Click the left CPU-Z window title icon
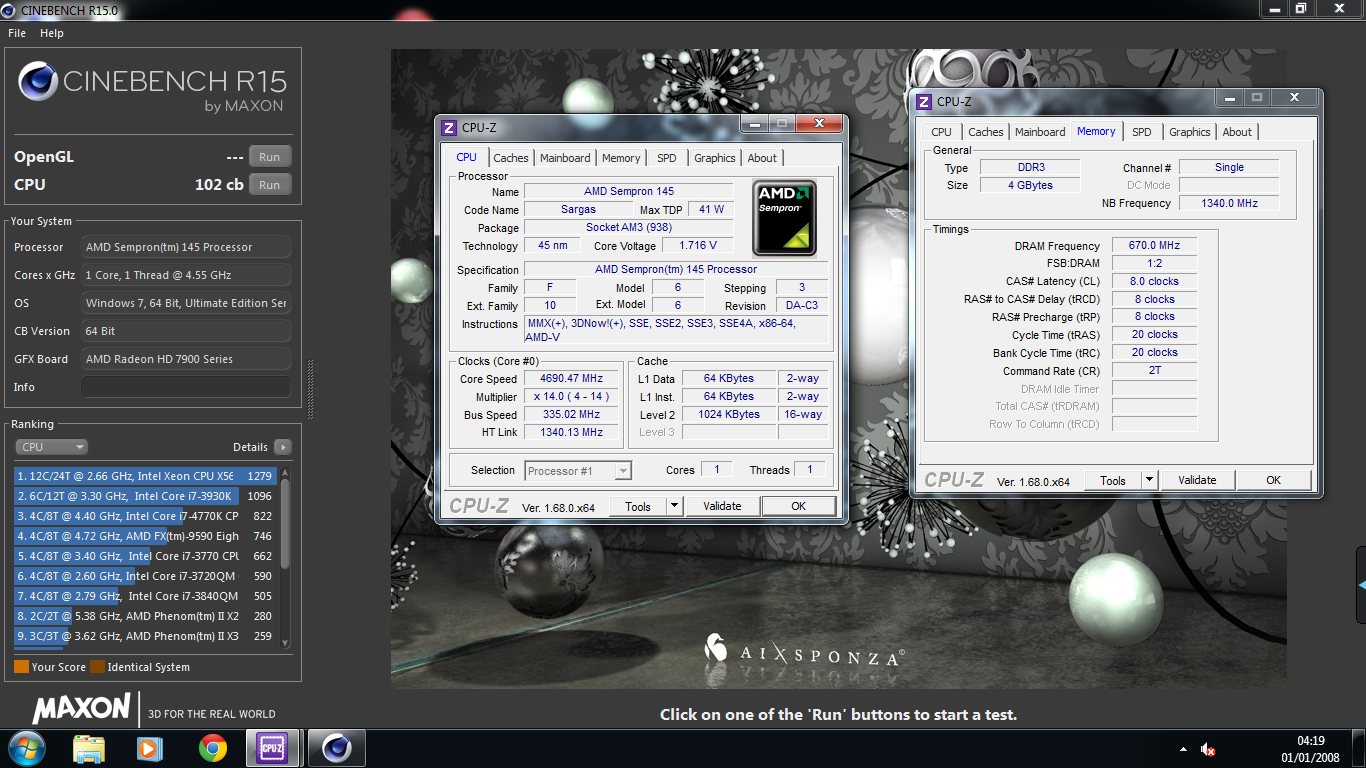This screenshot has height=768, width=1366. pyautogui.click(x=450, y=127)
